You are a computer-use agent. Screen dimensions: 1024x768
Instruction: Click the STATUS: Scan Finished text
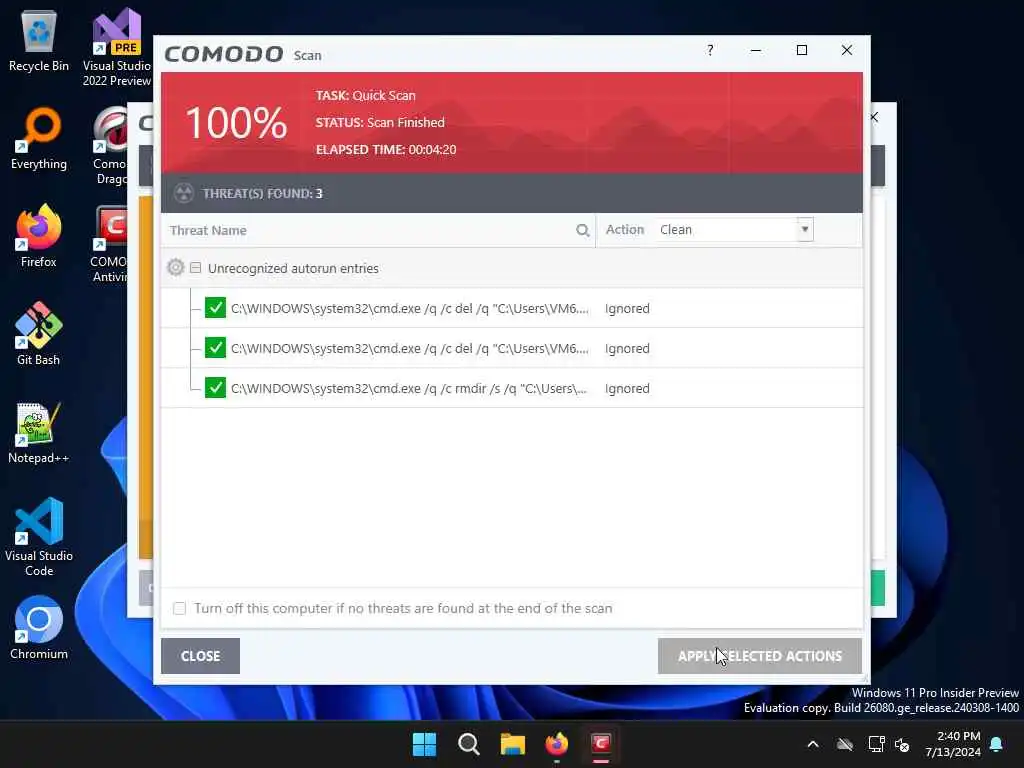pos(380,122)
